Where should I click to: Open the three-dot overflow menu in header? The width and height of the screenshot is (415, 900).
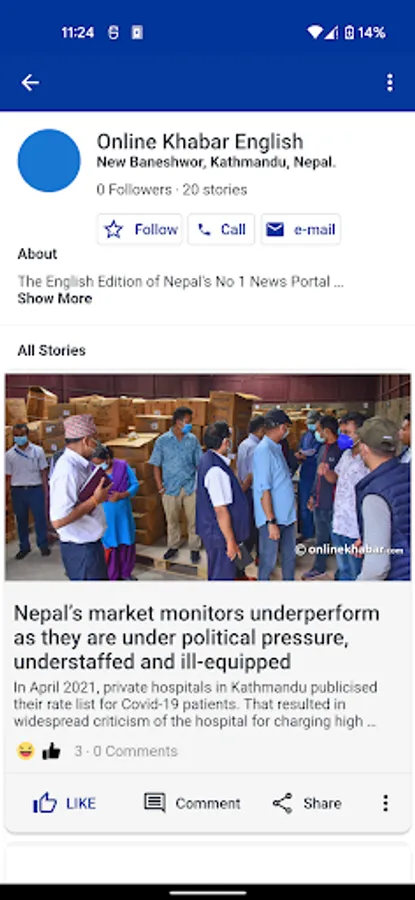[x=390, y=83]
